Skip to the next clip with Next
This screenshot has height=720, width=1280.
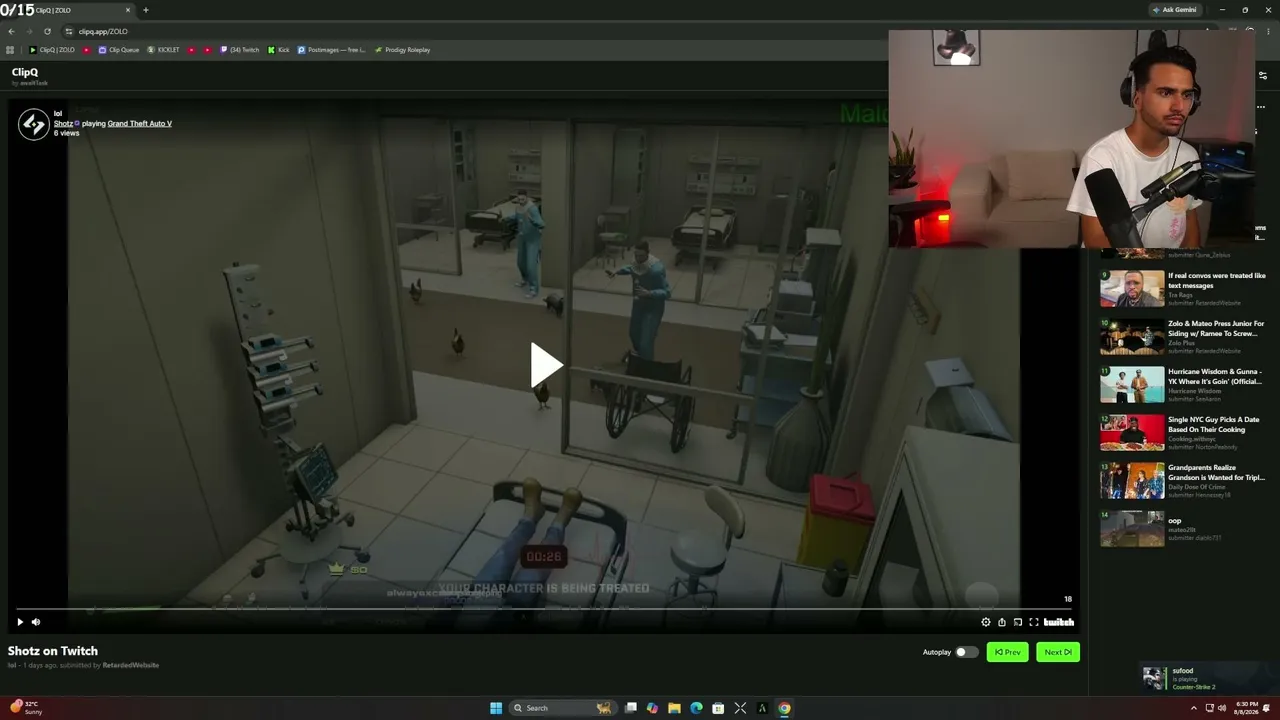(x=1058, y=652)
